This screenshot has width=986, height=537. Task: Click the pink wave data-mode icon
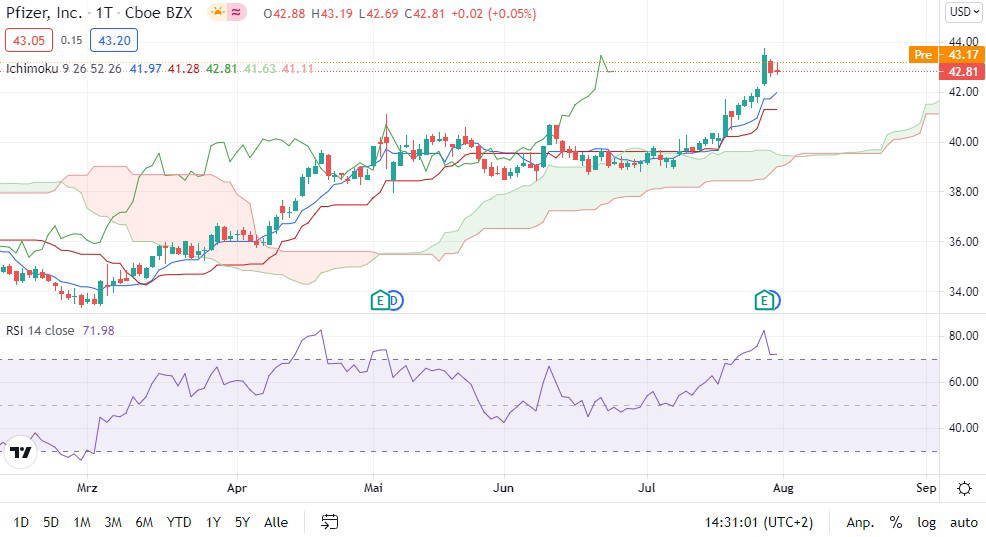(x=236, y=12)
